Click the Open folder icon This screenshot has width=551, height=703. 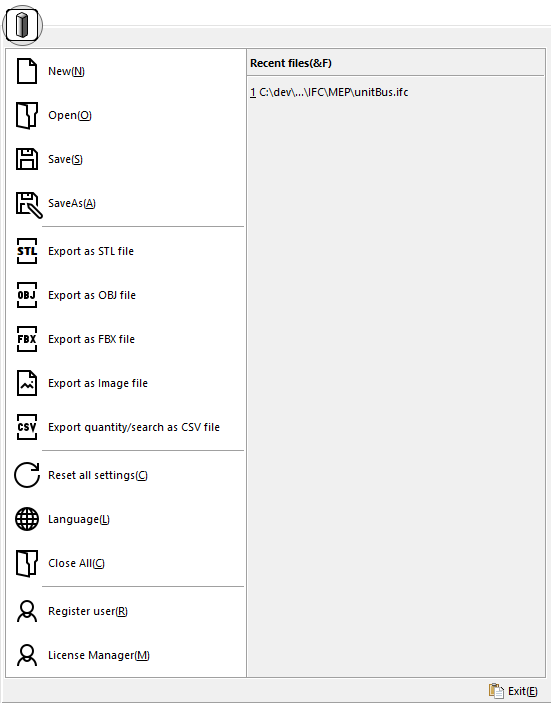pos(27,115)
